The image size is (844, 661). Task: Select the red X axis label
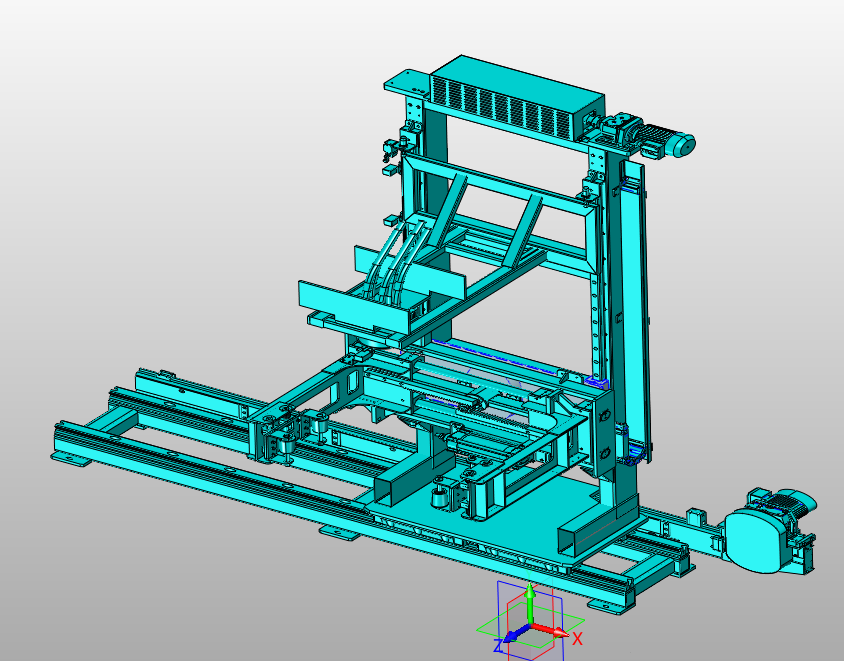578,639
